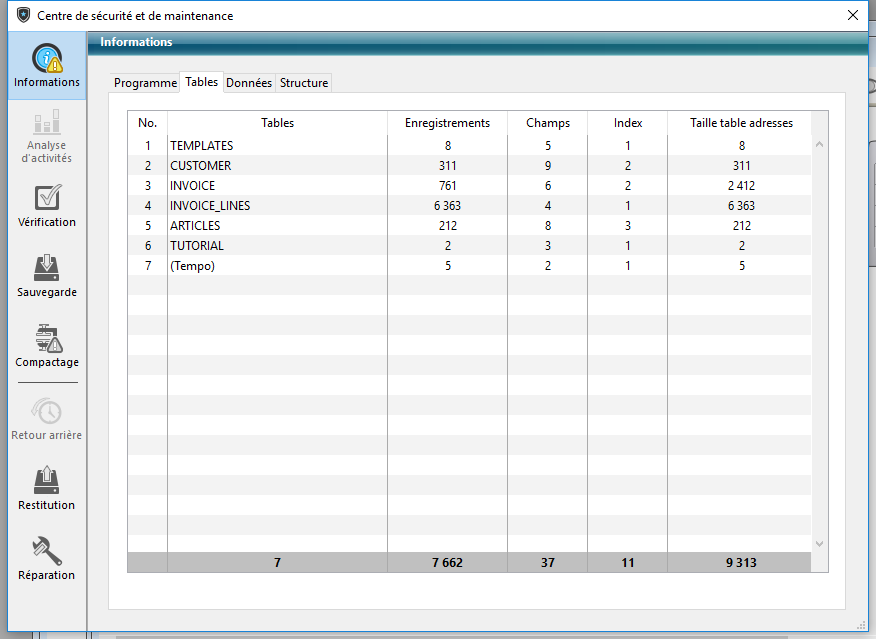This screenshot has width=876, height=639.
Task: Close the Centre de sécurité window
Action: [x=852, y=15]
